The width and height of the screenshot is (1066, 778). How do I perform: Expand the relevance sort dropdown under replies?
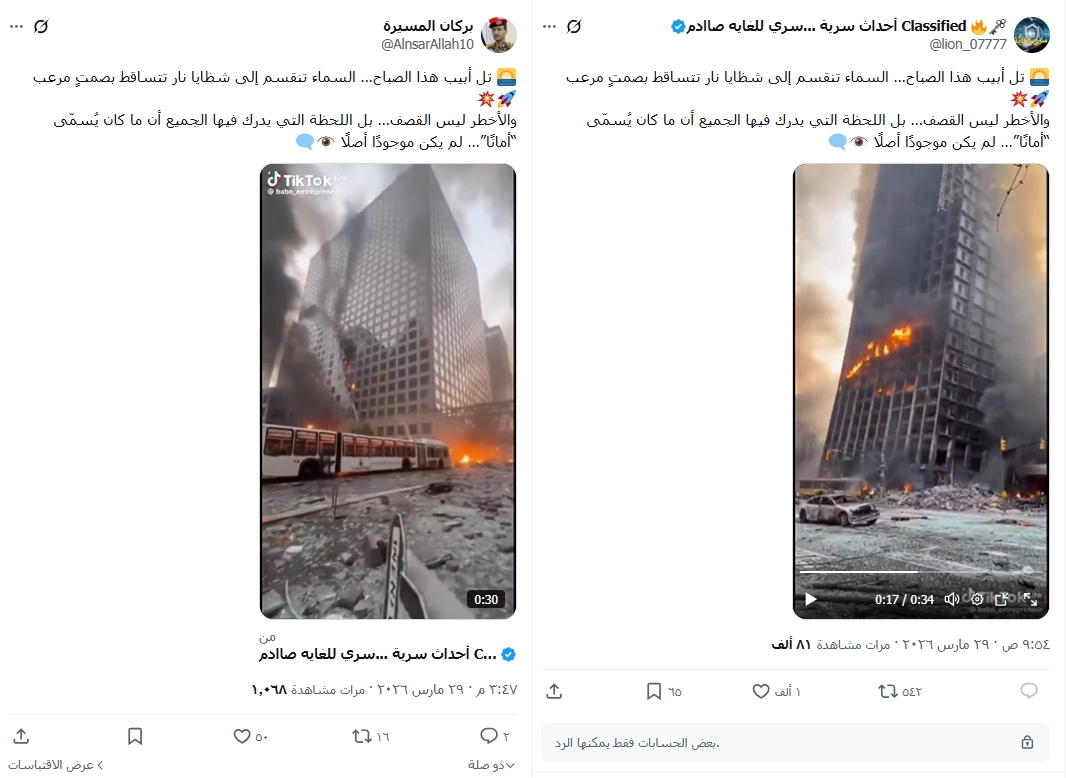click(x=491, y=765)
